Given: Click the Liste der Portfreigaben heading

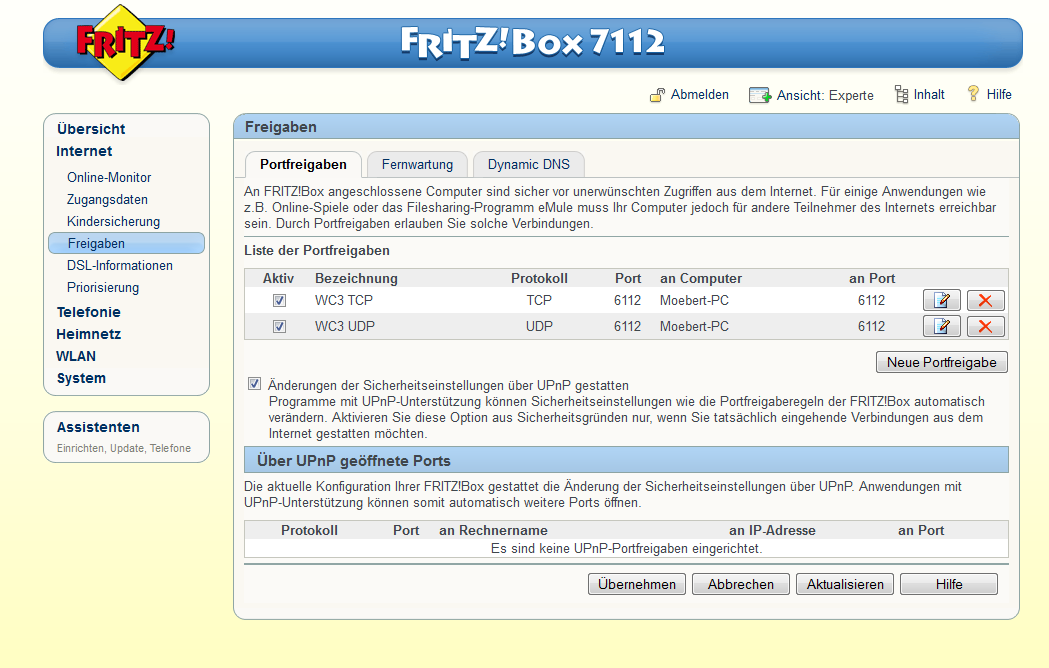Looking at the screenshot, I should click(316, 250).
